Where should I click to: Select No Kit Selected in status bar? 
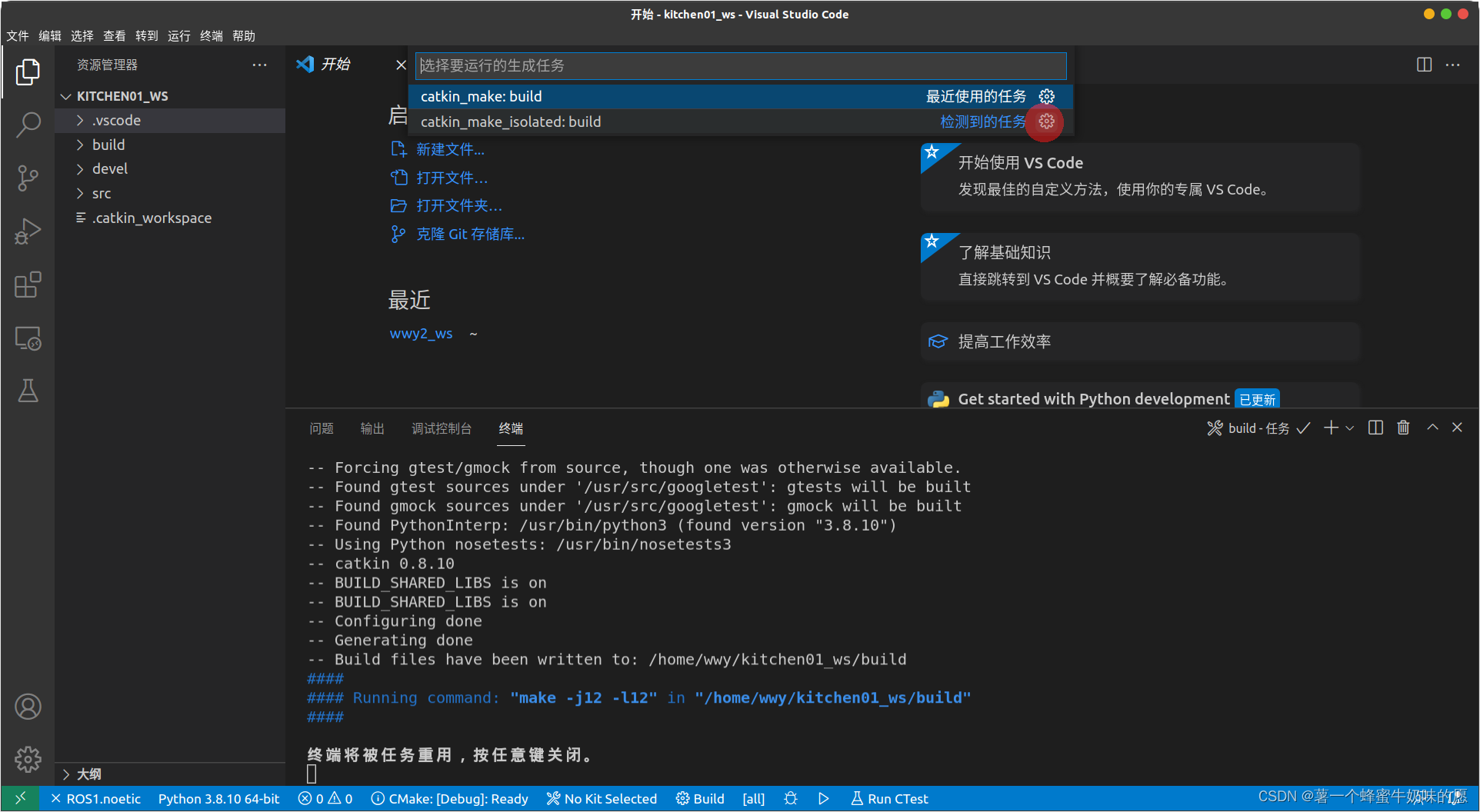coord(602,798)
